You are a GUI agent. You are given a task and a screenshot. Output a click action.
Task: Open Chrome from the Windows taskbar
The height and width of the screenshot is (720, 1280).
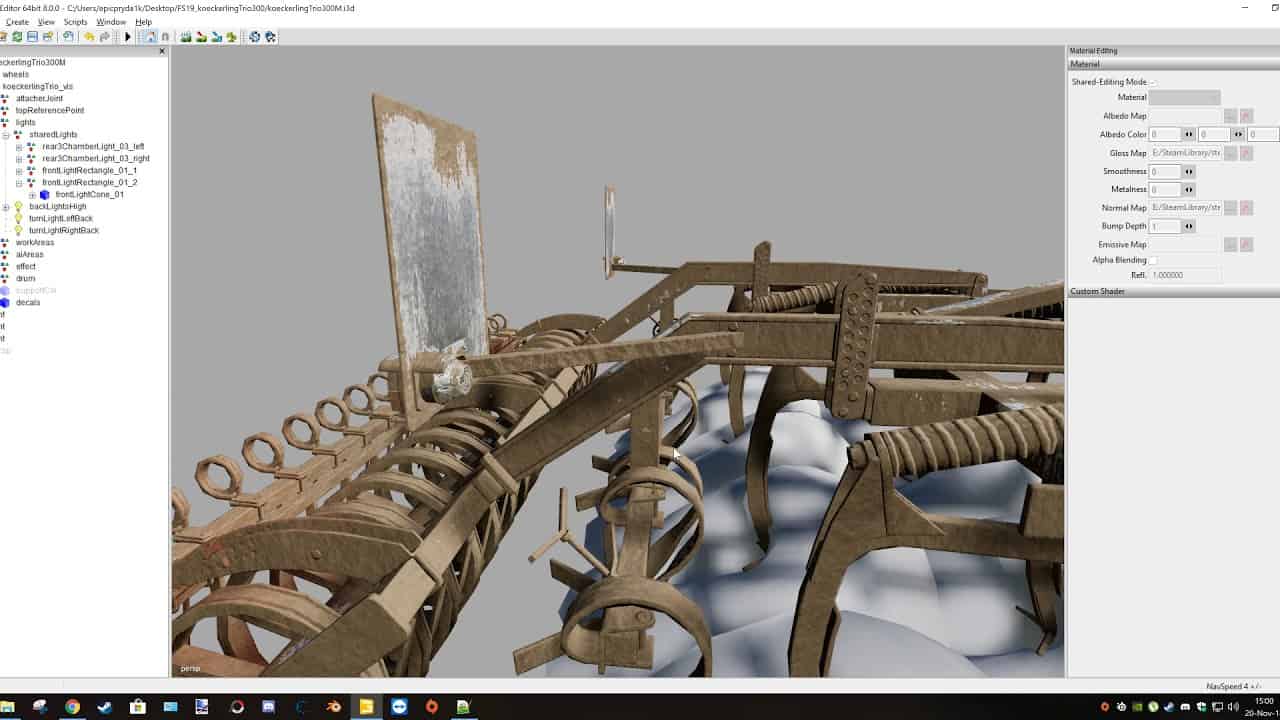[x=72, y=707]
